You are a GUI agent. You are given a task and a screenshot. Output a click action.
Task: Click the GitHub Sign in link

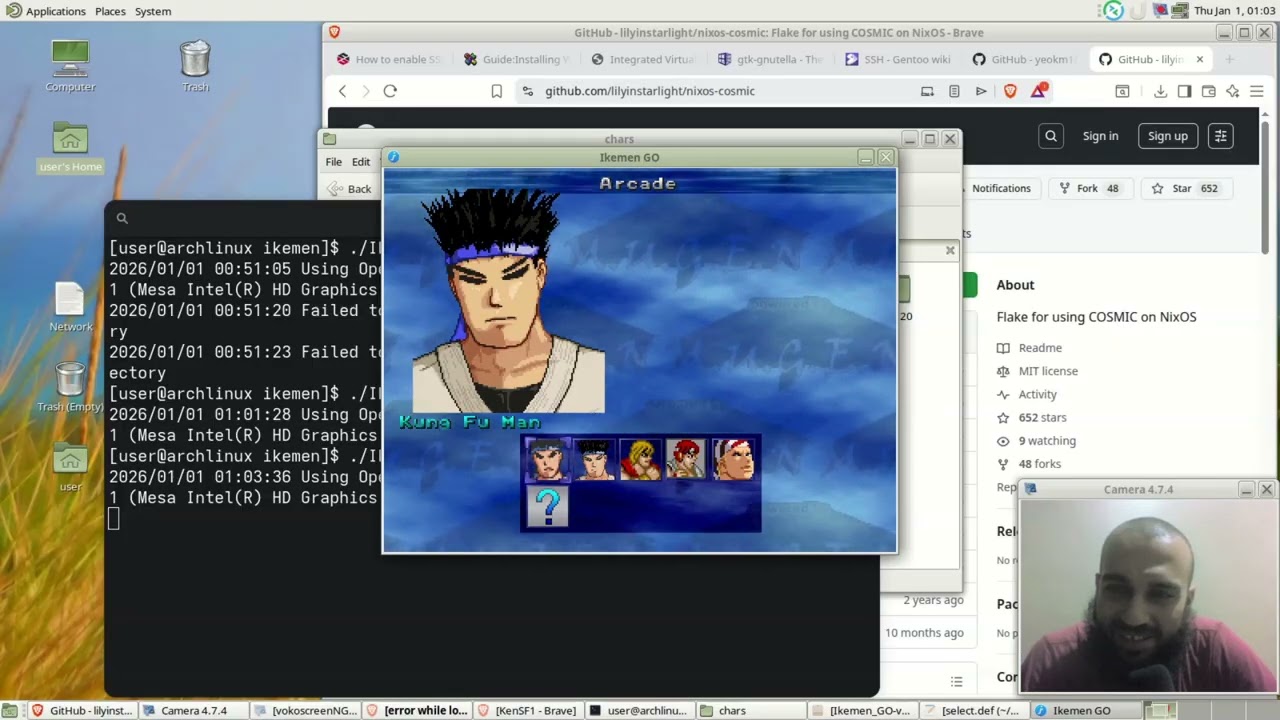(x=1100, y=136)
